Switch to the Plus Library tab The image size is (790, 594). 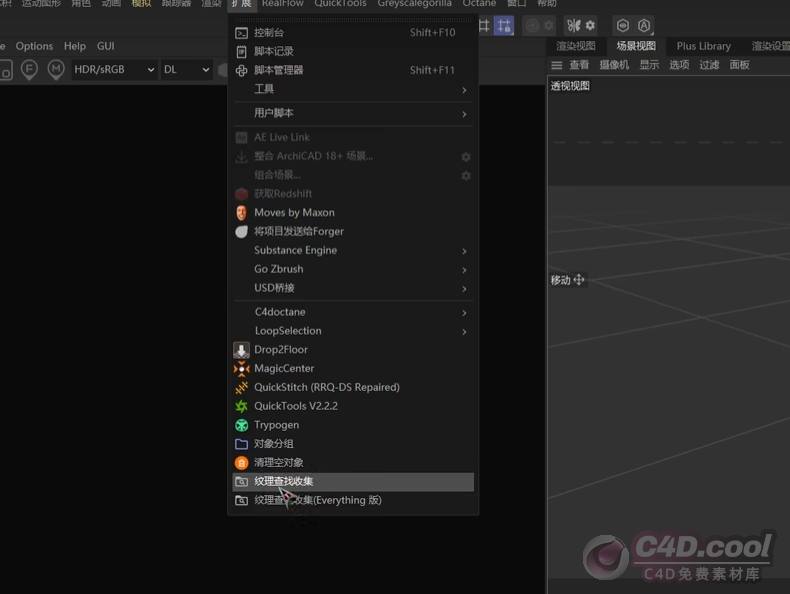click(x=703, y=46)
